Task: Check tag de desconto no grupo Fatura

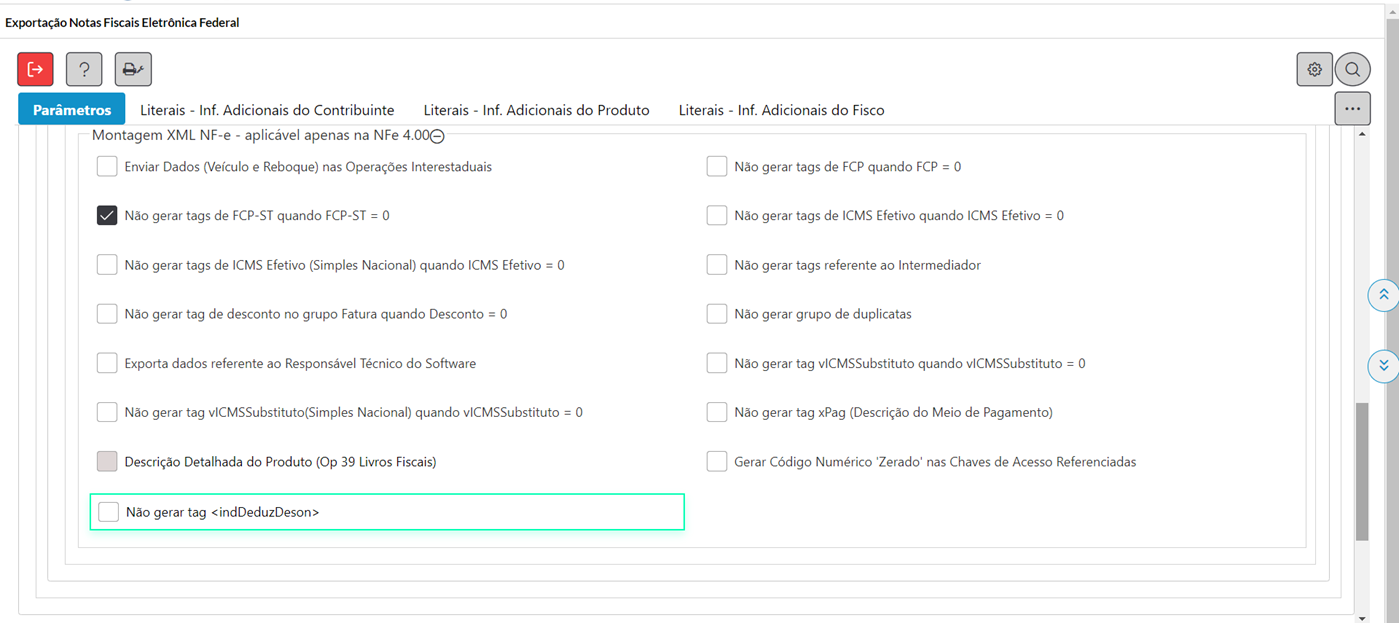Action: pos(107,314)
